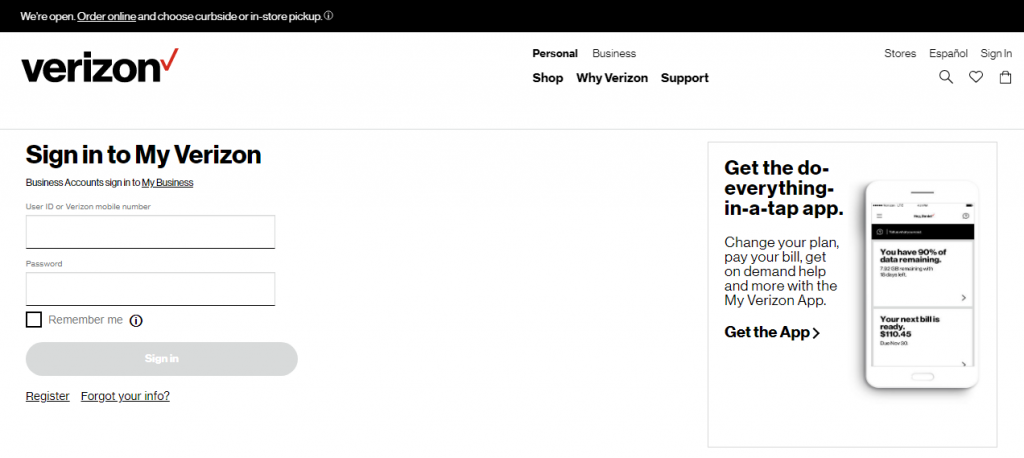Click the gray Sign in button
The width and height of the screenshot is (1024, 458).
coord(161,359)
